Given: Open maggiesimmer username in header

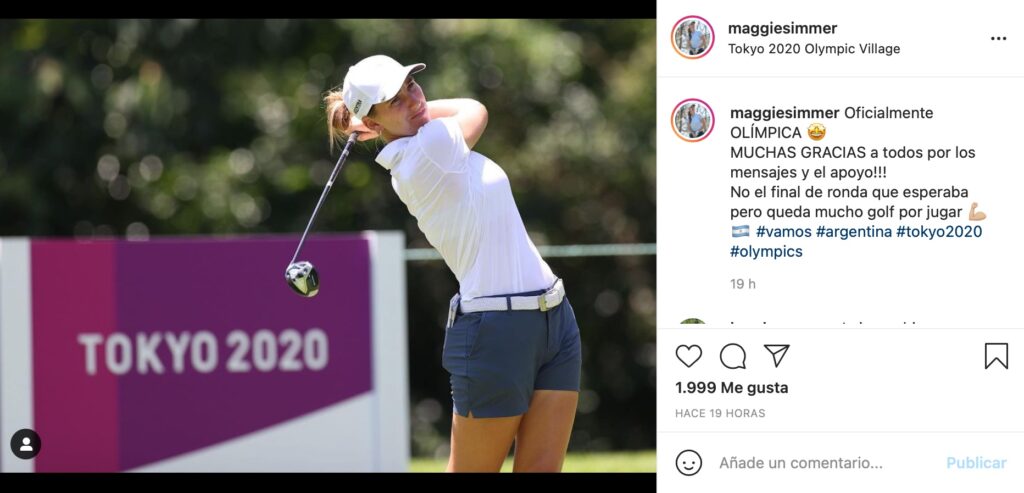Looking at the screenshot, I should click(x=782, y=28).
